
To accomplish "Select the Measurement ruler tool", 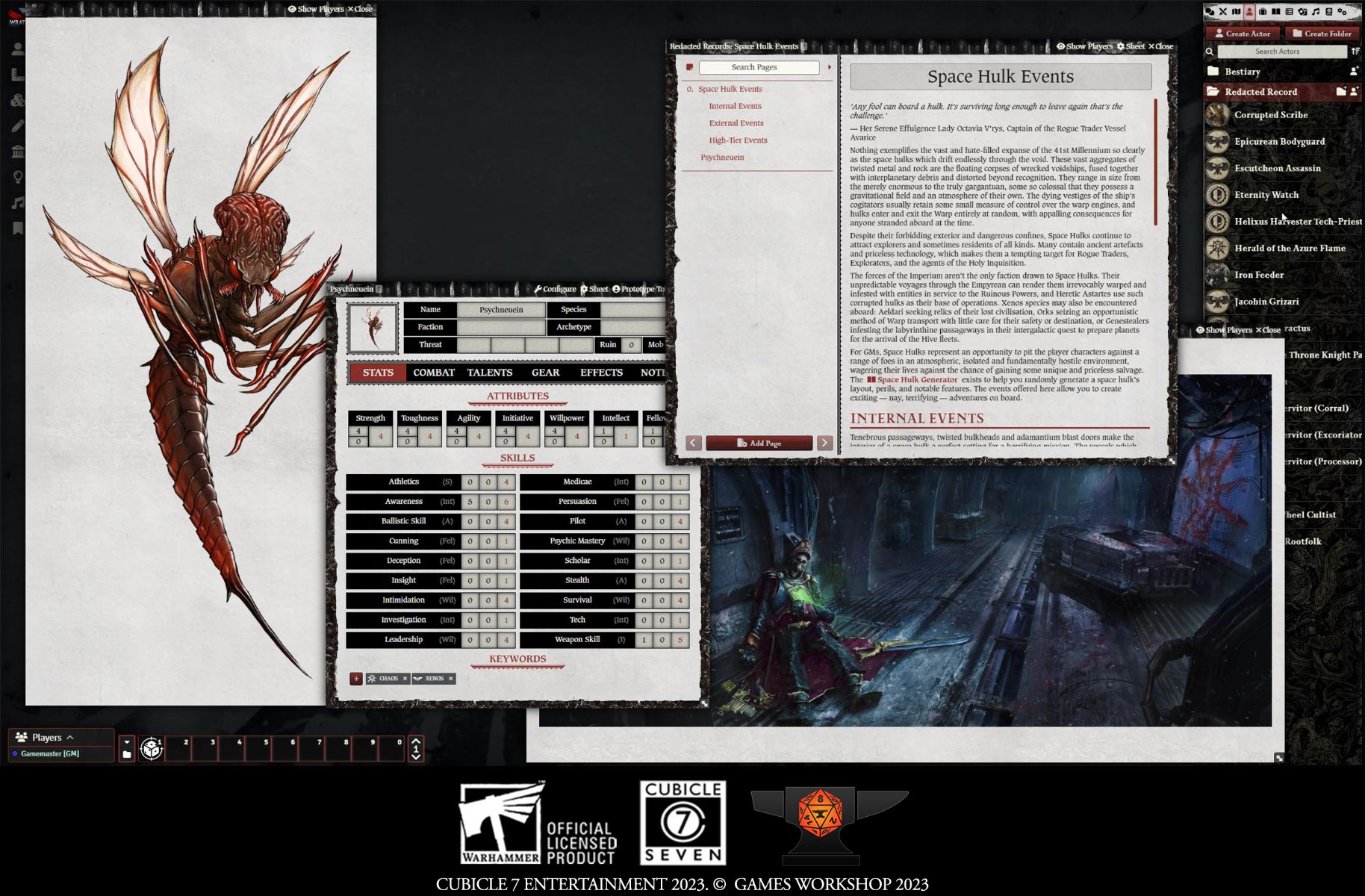I will coord(18,75).
